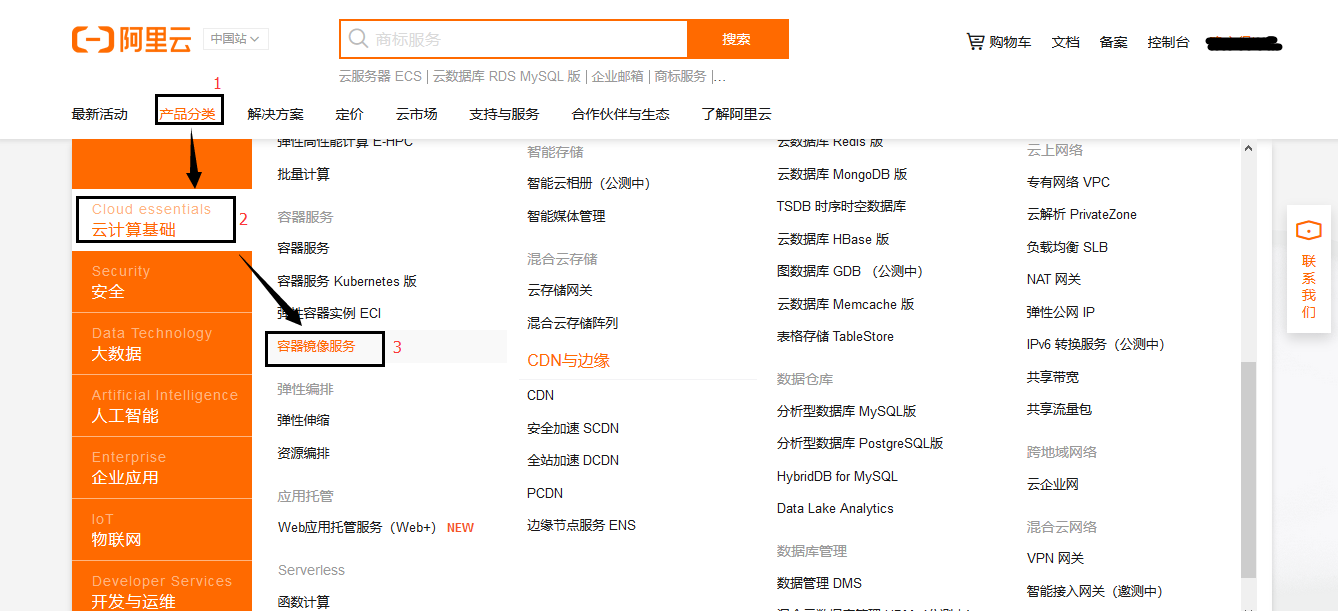Open NAT 网关 link
1338x611 pixels.
click(x=1054, y=279)
